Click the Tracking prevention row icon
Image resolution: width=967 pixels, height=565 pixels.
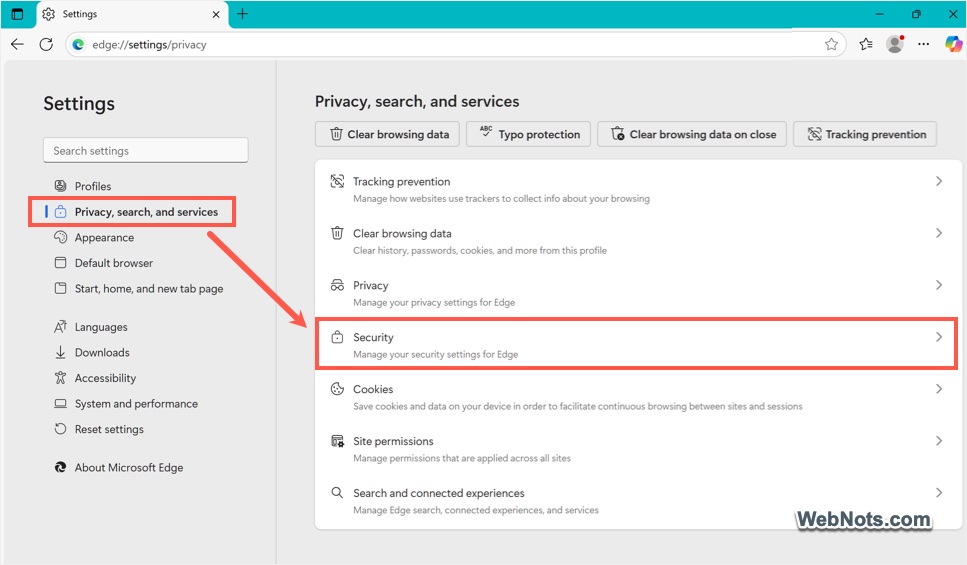[x=337, y=181]
